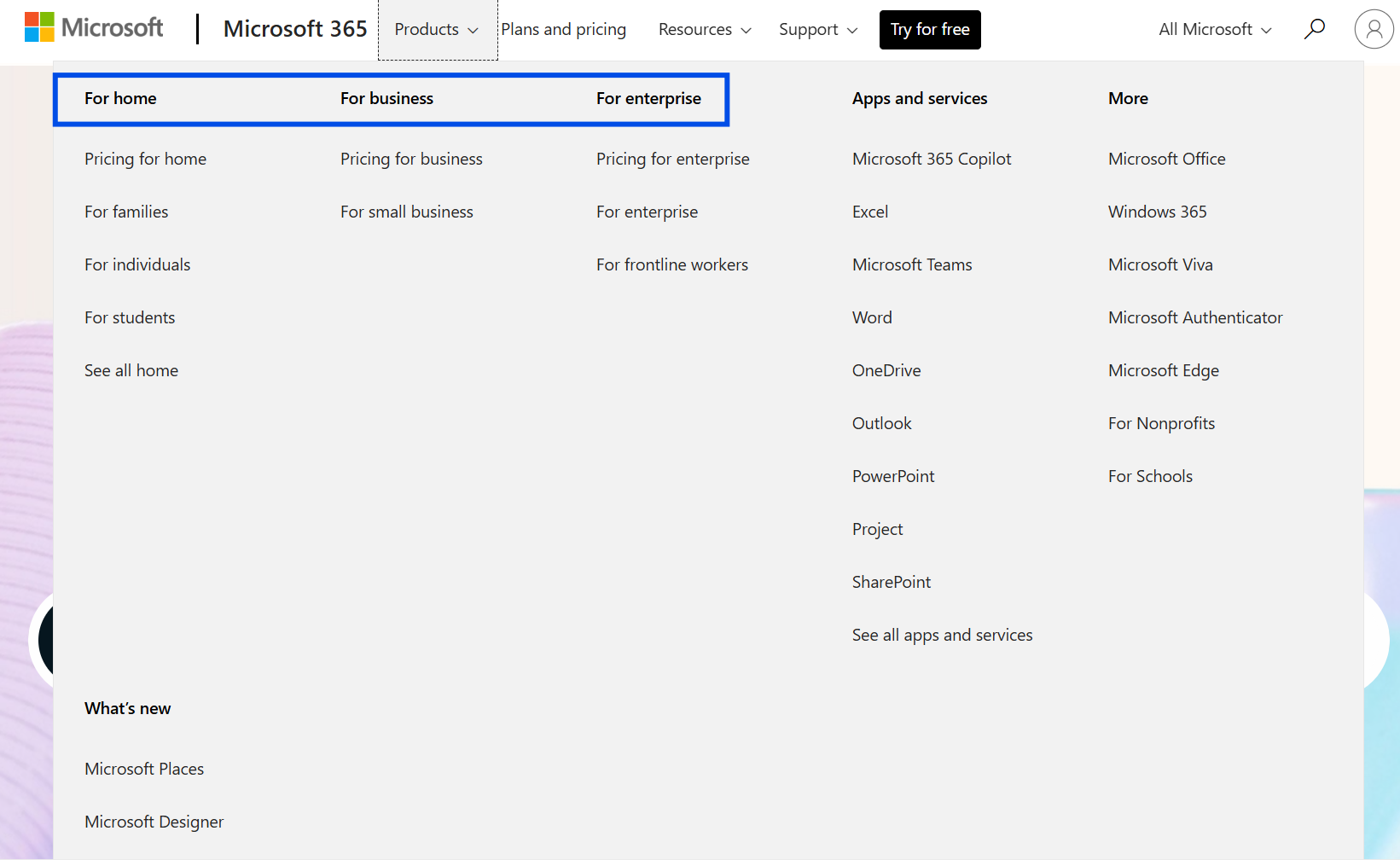Click the Microsoft logo icon
1400x860 pixels.
39,28
